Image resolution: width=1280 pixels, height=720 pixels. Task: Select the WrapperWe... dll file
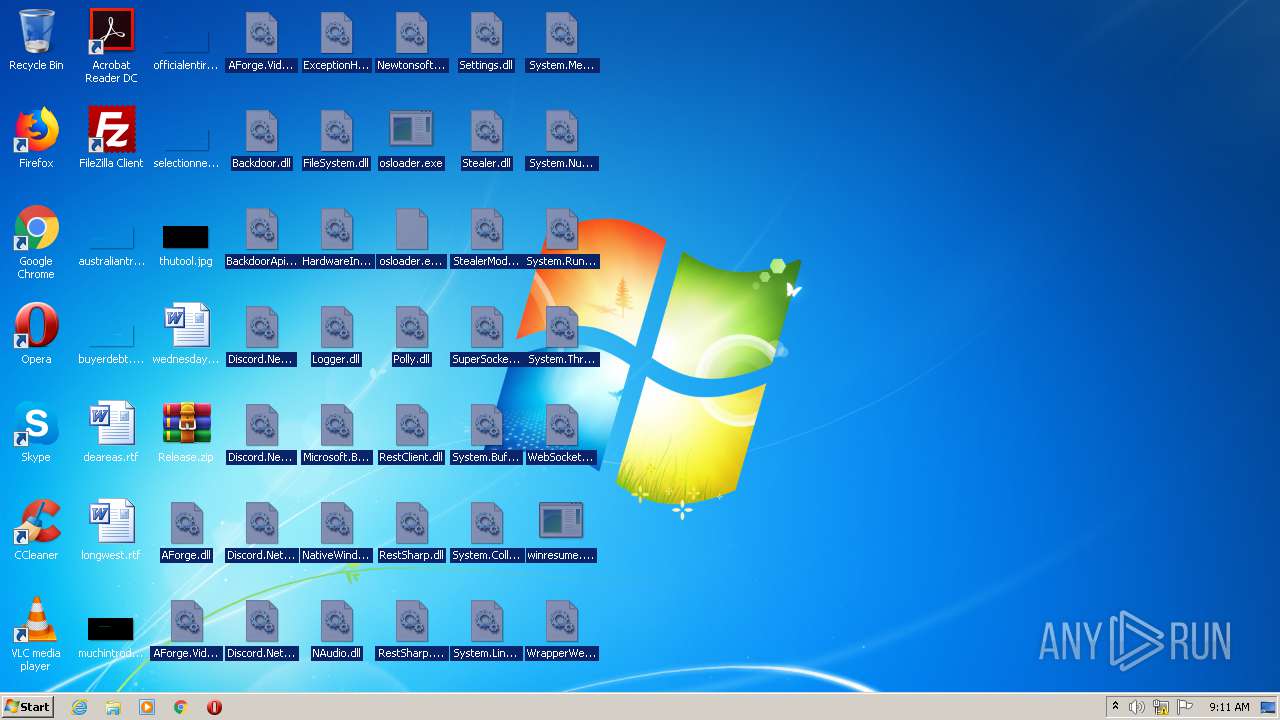[x=561, y=628]
